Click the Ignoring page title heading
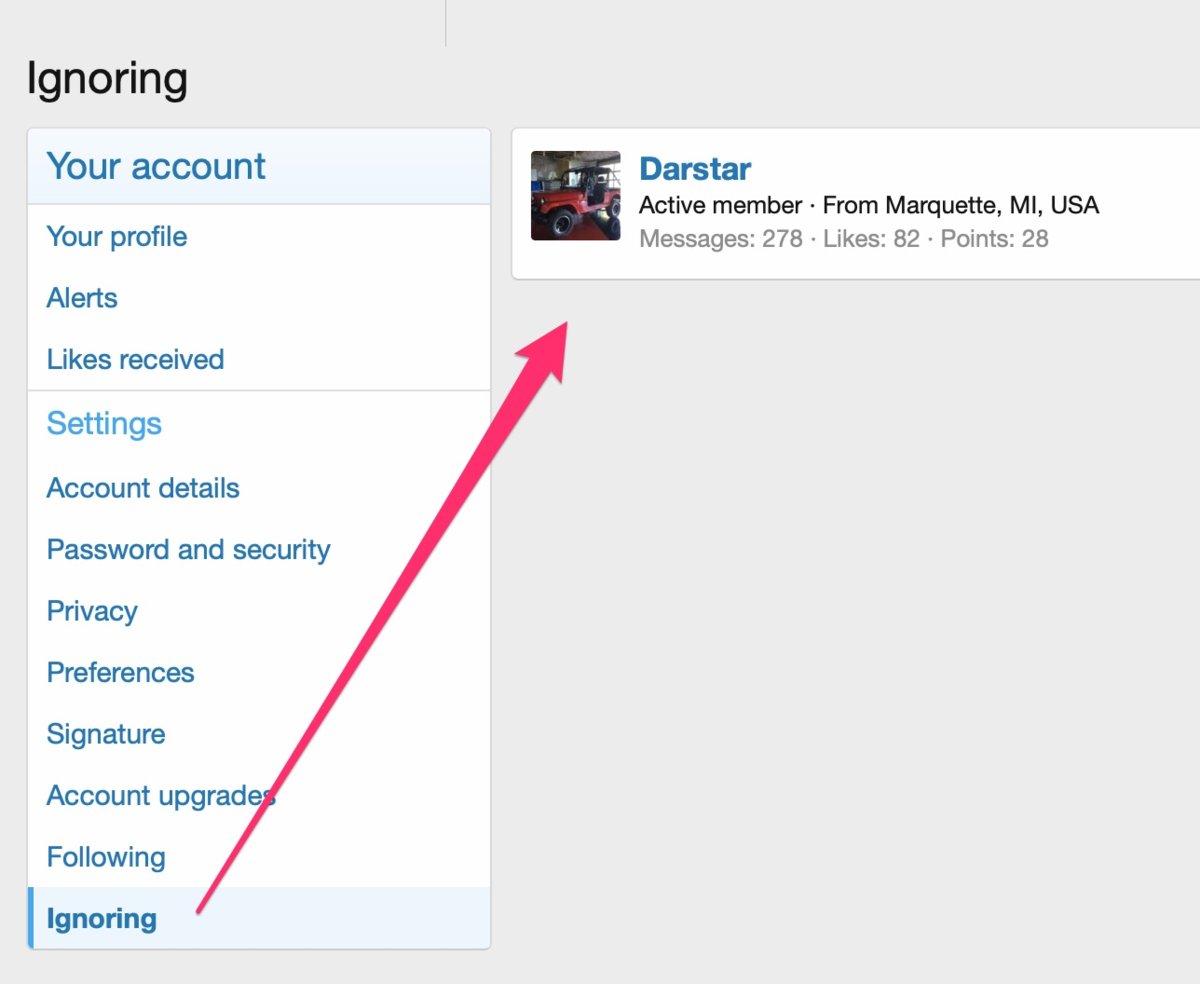Image resolution: width=1200 pixels, height=984 pixels. coord(107,79)
